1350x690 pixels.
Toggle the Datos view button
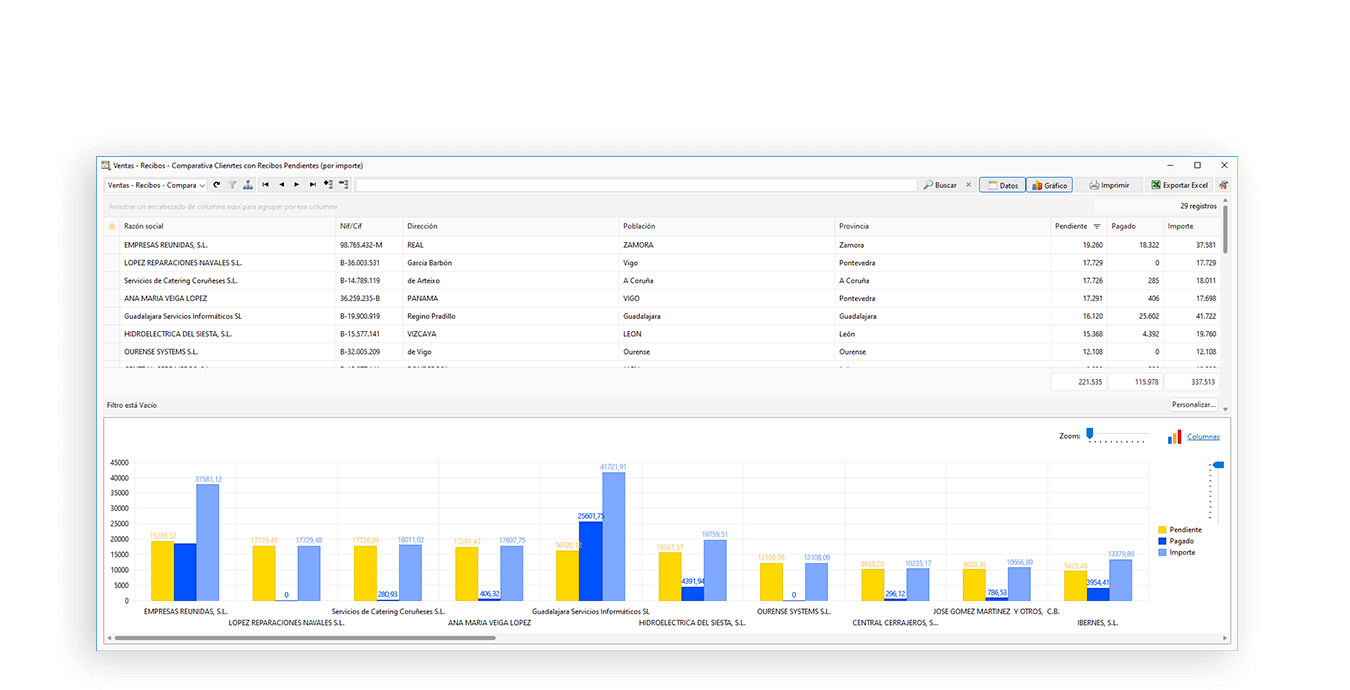(1002, 185)
